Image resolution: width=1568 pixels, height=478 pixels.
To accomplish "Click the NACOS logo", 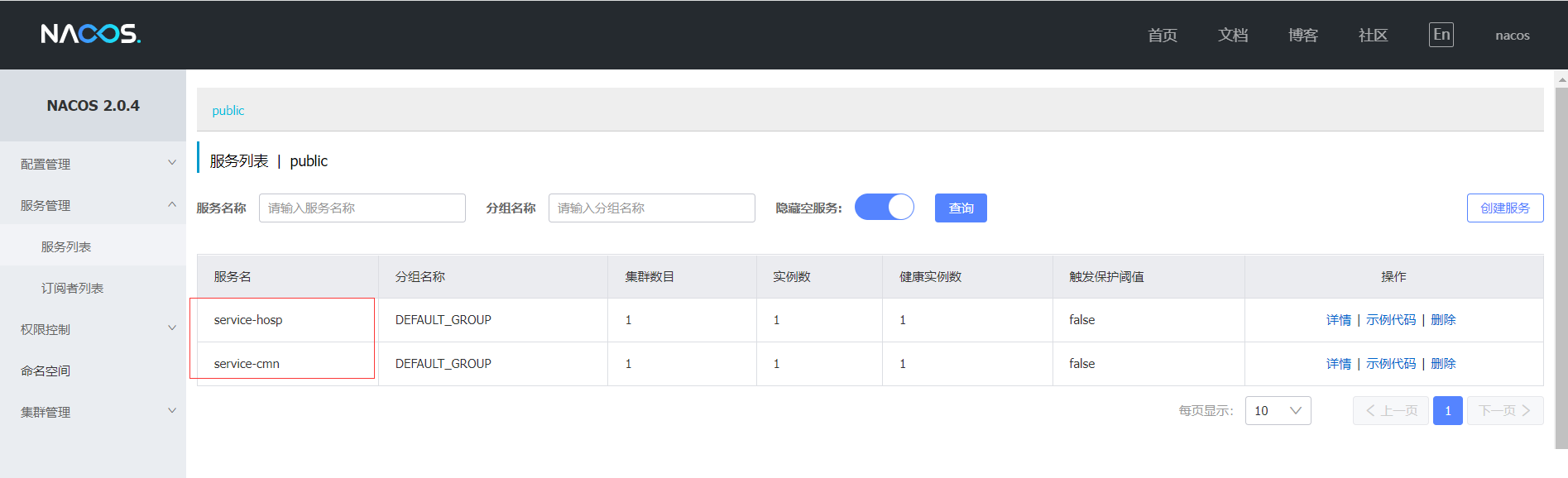I will pyautogui.click(x=91, y=34).
